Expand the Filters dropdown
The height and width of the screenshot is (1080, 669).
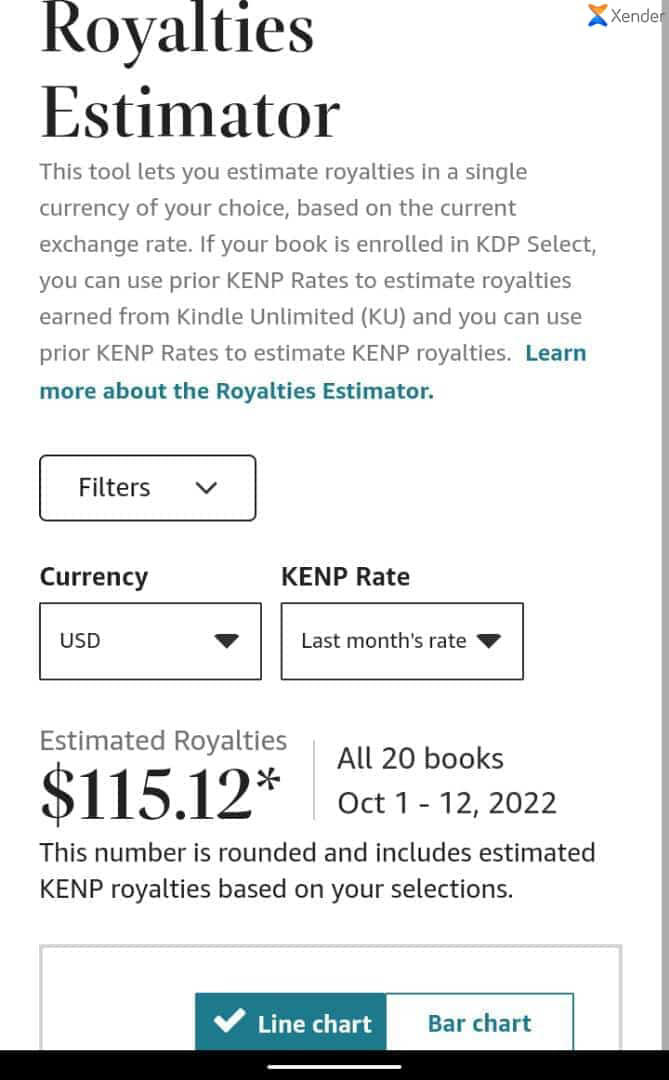[x=147, y=488]
